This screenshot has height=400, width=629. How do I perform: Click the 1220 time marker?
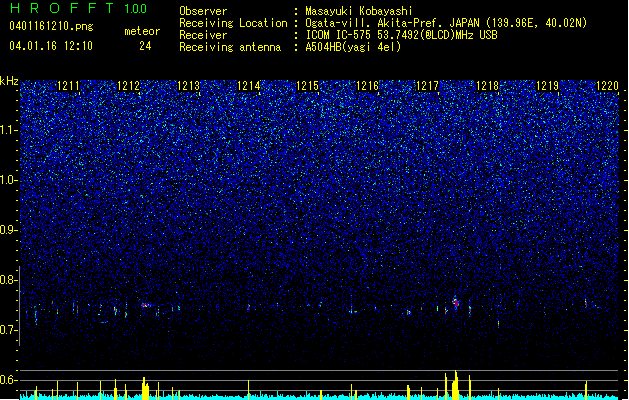pyautogui.click(x=607, y=86)
